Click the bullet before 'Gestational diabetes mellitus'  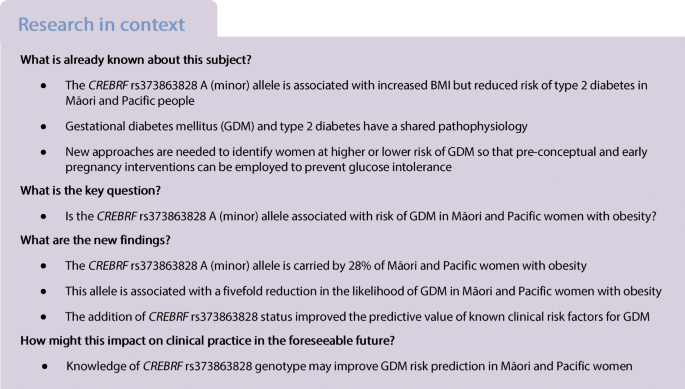pyautogui.click(x=43, y=127)
